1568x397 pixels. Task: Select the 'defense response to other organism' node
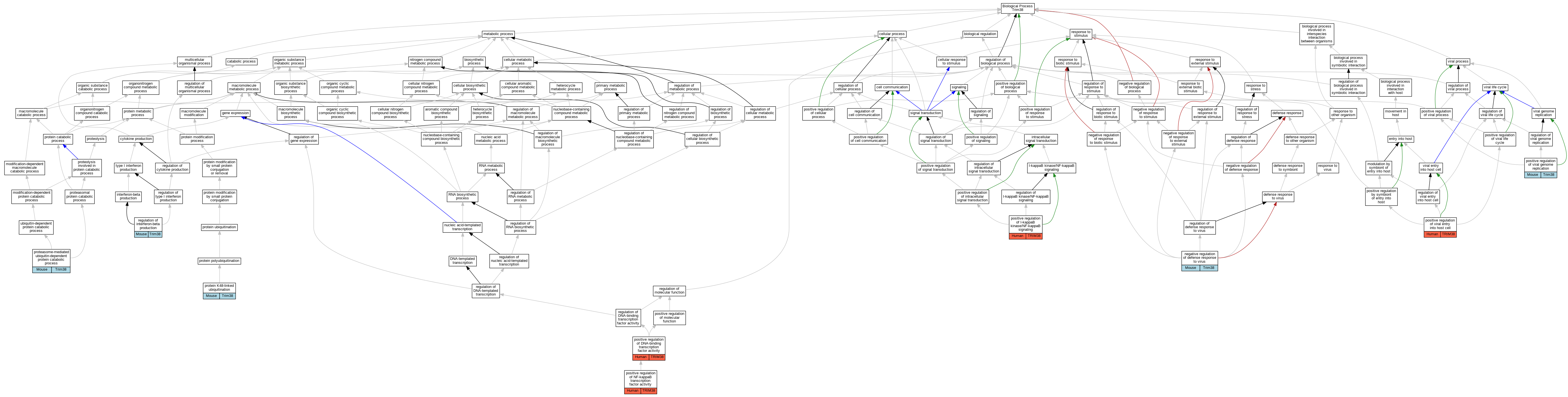[x=1300, y=139]
